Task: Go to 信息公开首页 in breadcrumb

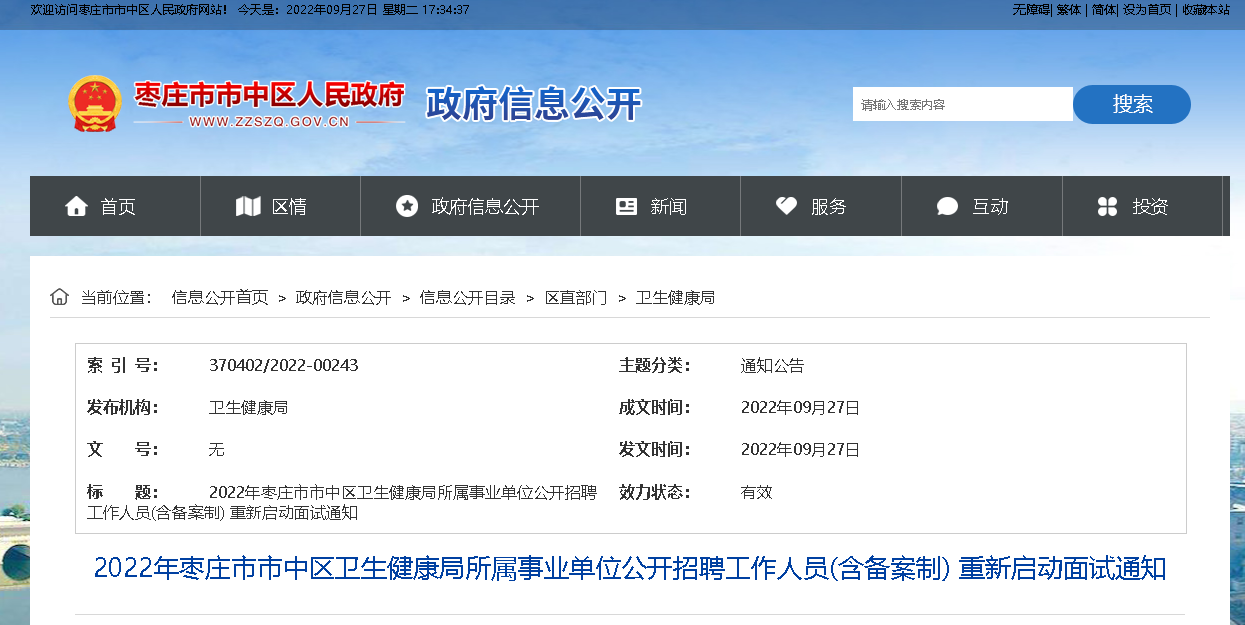Action: [x=220, y=298]
